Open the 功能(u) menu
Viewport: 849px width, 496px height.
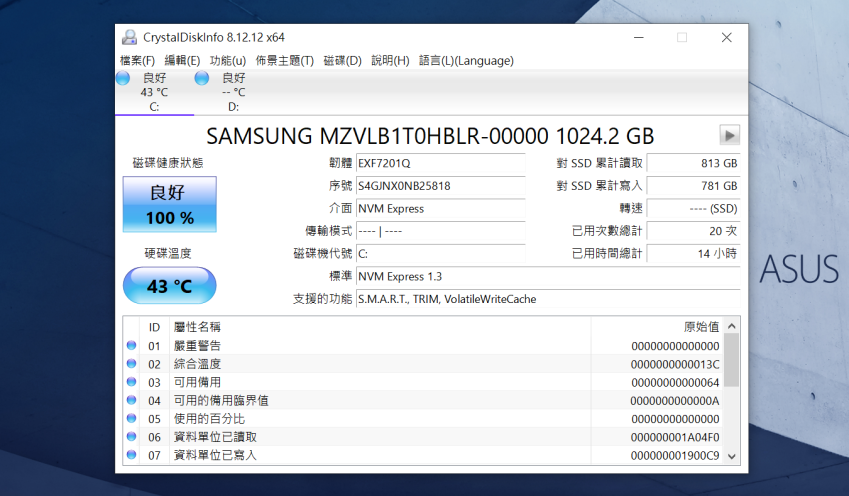click(x=227, y=61)
